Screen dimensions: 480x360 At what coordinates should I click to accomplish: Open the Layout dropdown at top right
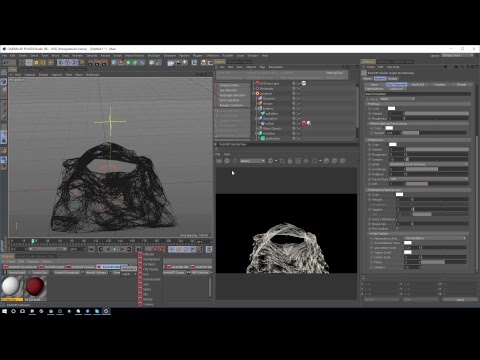[x=457, y=55]
